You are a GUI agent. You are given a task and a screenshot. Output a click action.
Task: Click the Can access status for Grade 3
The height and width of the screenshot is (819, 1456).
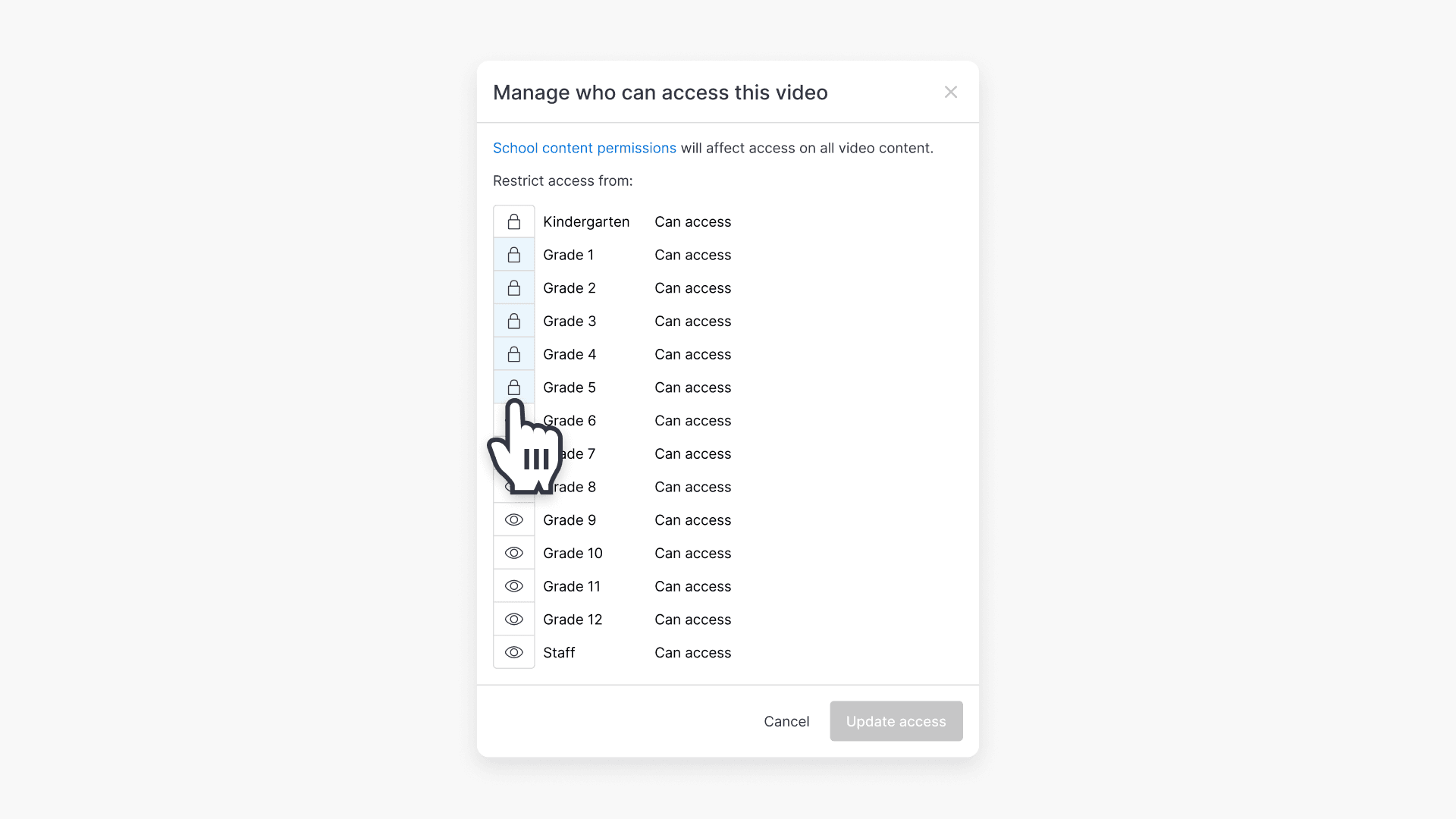point(692,321)
